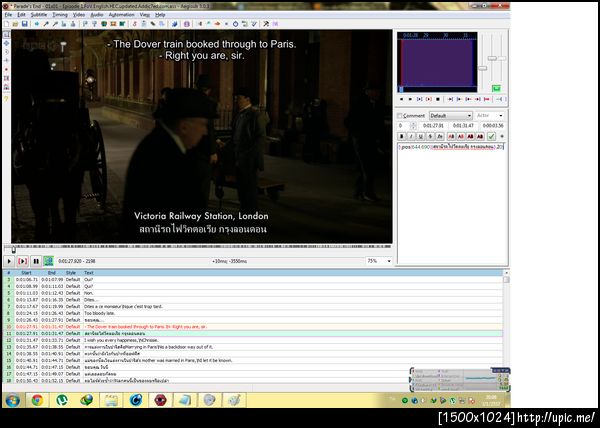Play the video with the play button

9,261
